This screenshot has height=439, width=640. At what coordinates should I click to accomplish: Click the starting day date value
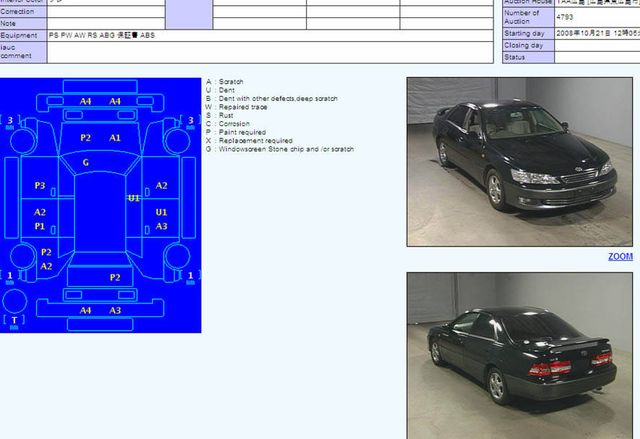[x=598, y=33]
